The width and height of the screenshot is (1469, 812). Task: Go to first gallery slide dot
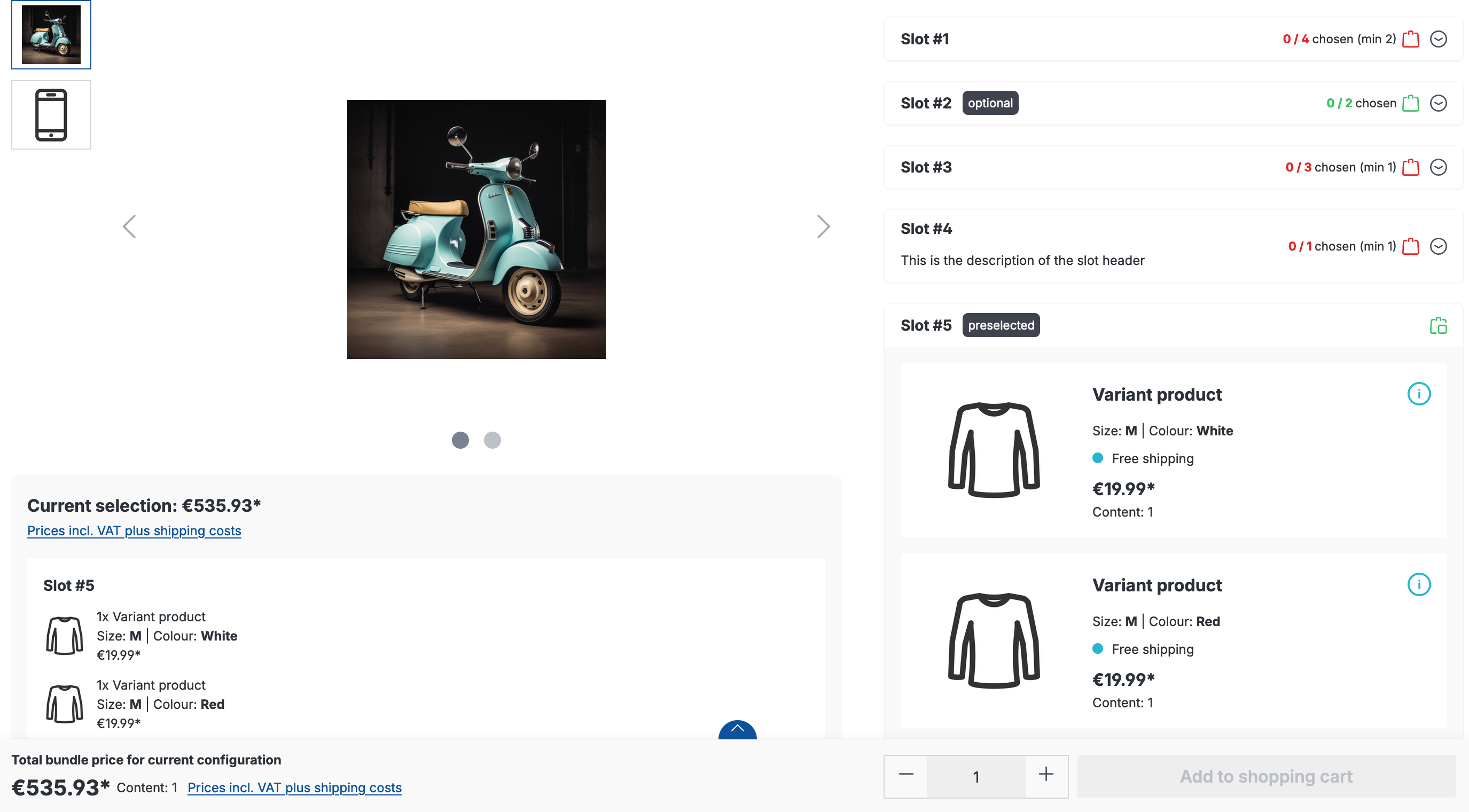[460, 440]
